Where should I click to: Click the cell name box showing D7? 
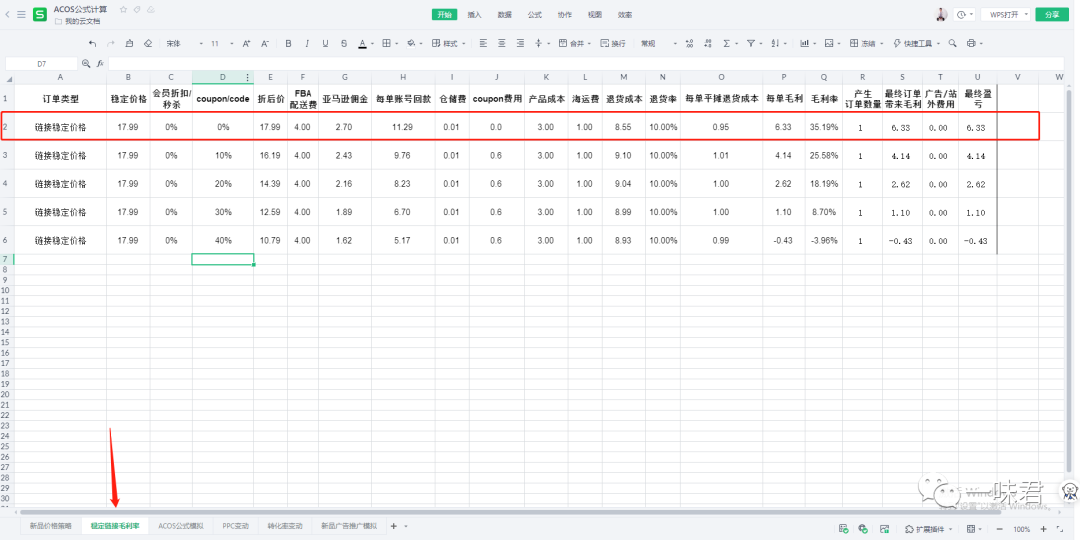tap(42, 63)
